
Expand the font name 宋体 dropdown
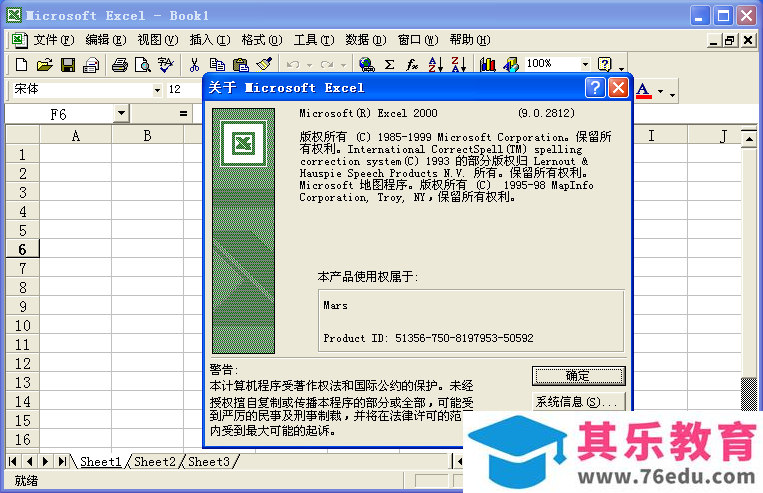coord(157,90)
